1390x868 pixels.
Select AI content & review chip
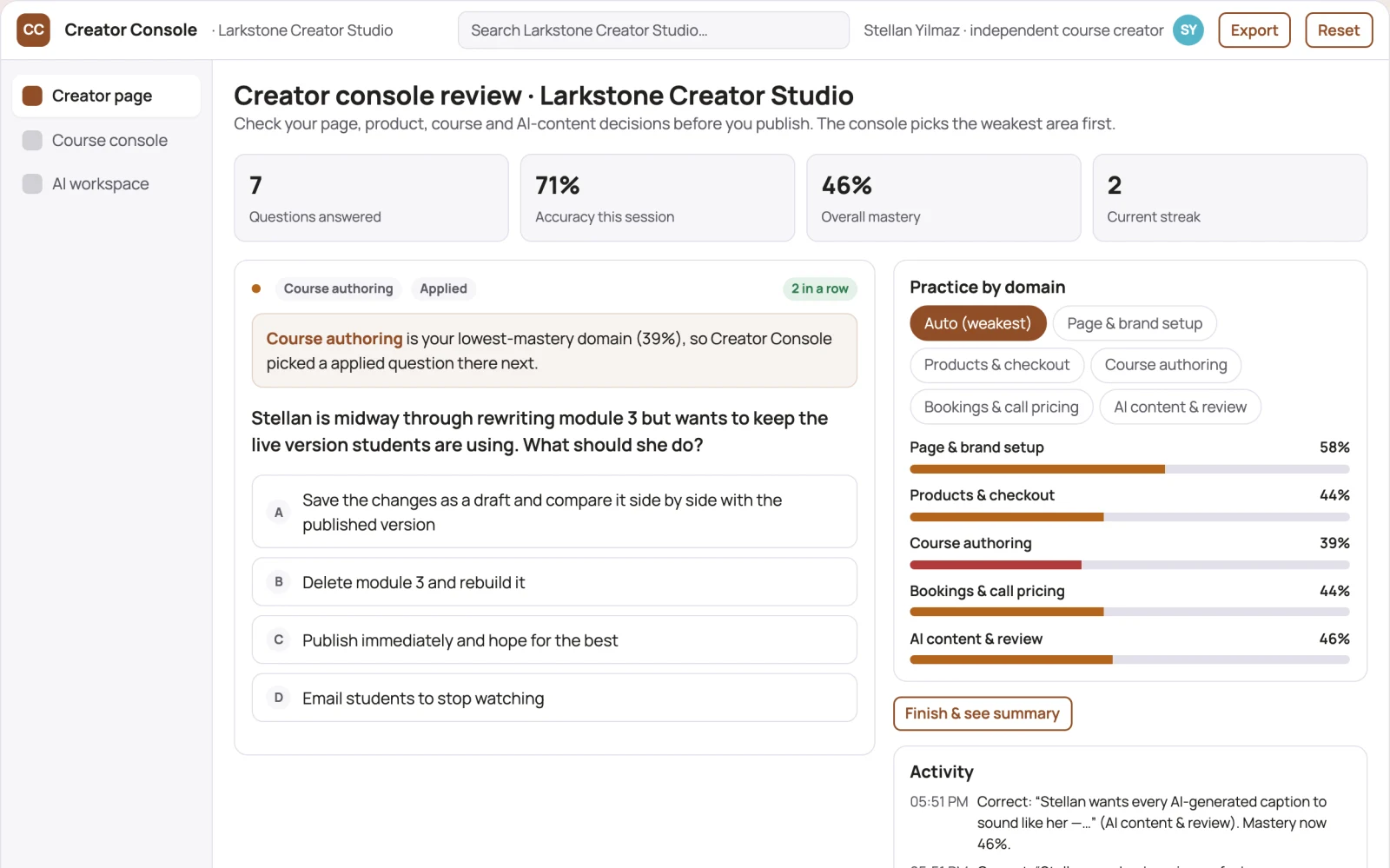click(x=1180, y=407)
